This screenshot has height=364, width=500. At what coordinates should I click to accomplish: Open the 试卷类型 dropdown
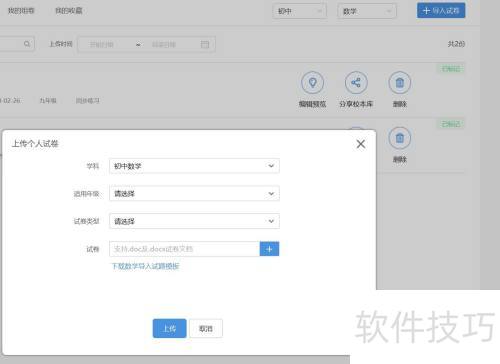[x=194, y=221]
